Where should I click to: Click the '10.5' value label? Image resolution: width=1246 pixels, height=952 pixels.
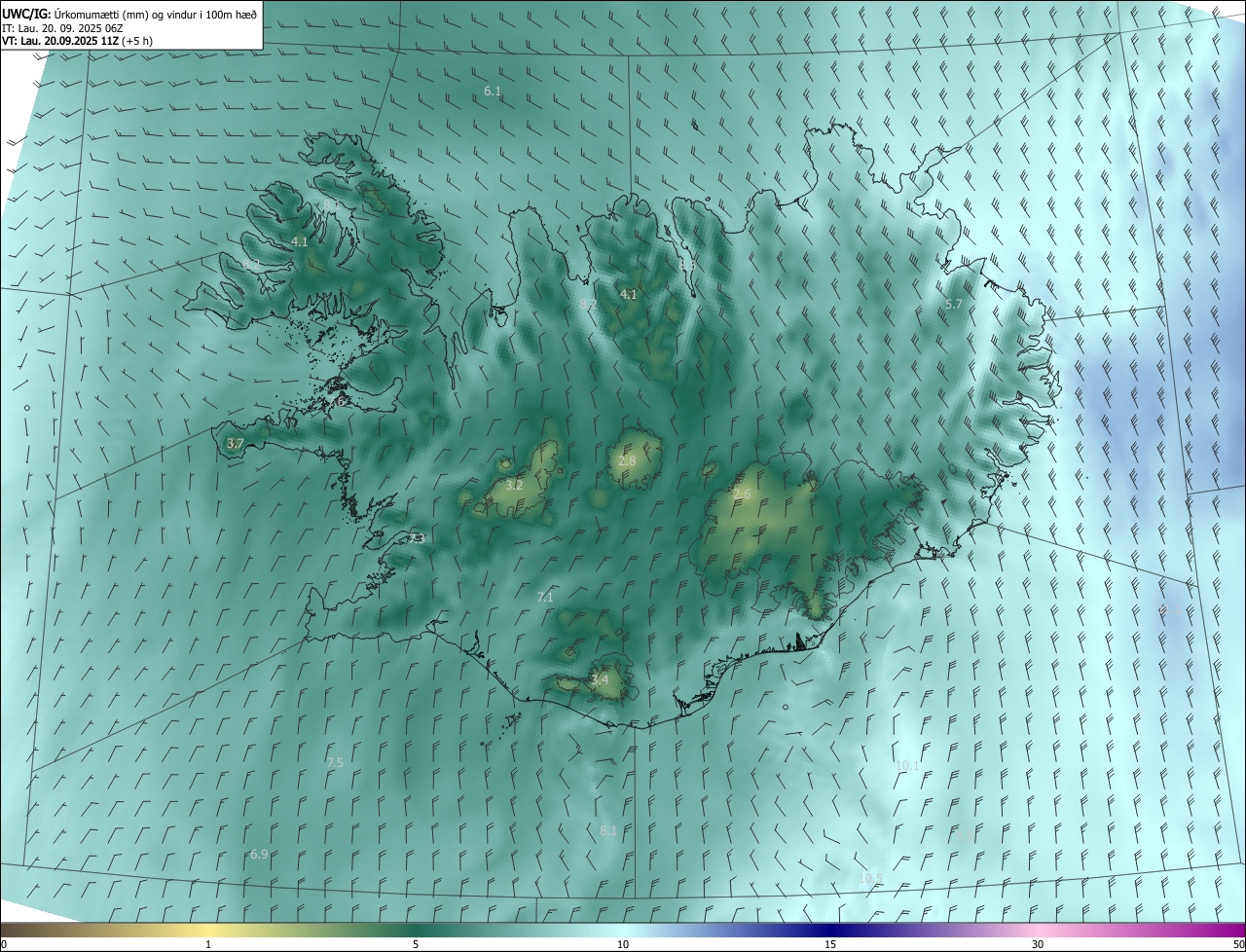click(x=871, y=879)
